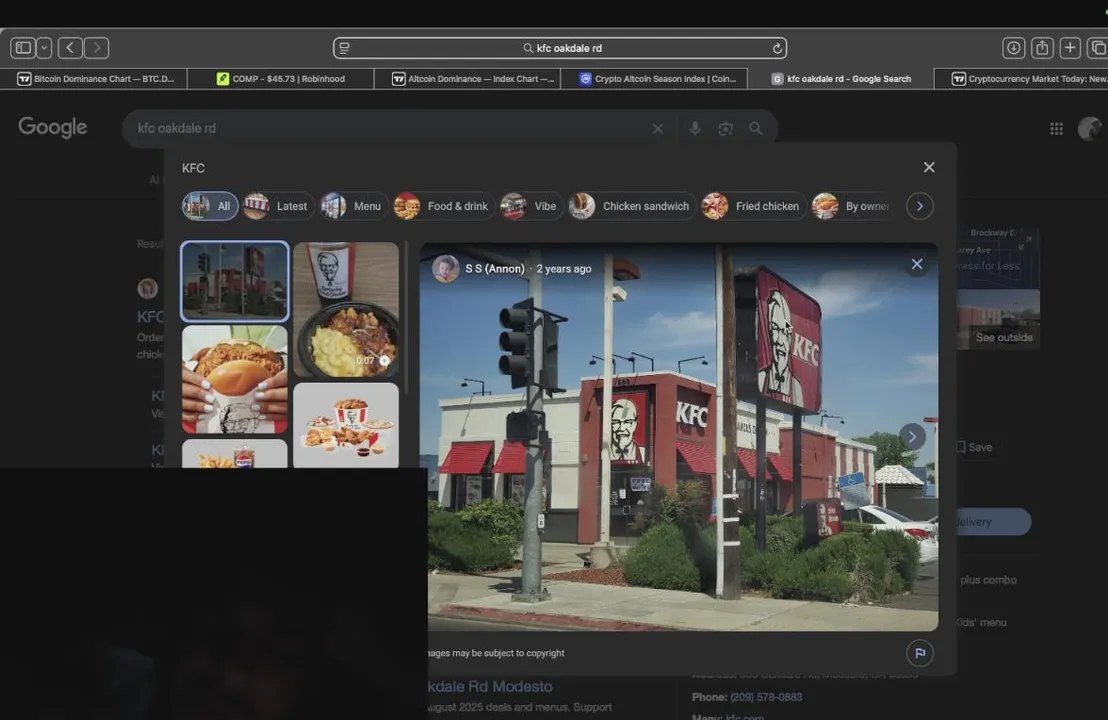Toggle the Safari sidebar button
This screenshot has width=1108, height=720.
click(23, 48)
